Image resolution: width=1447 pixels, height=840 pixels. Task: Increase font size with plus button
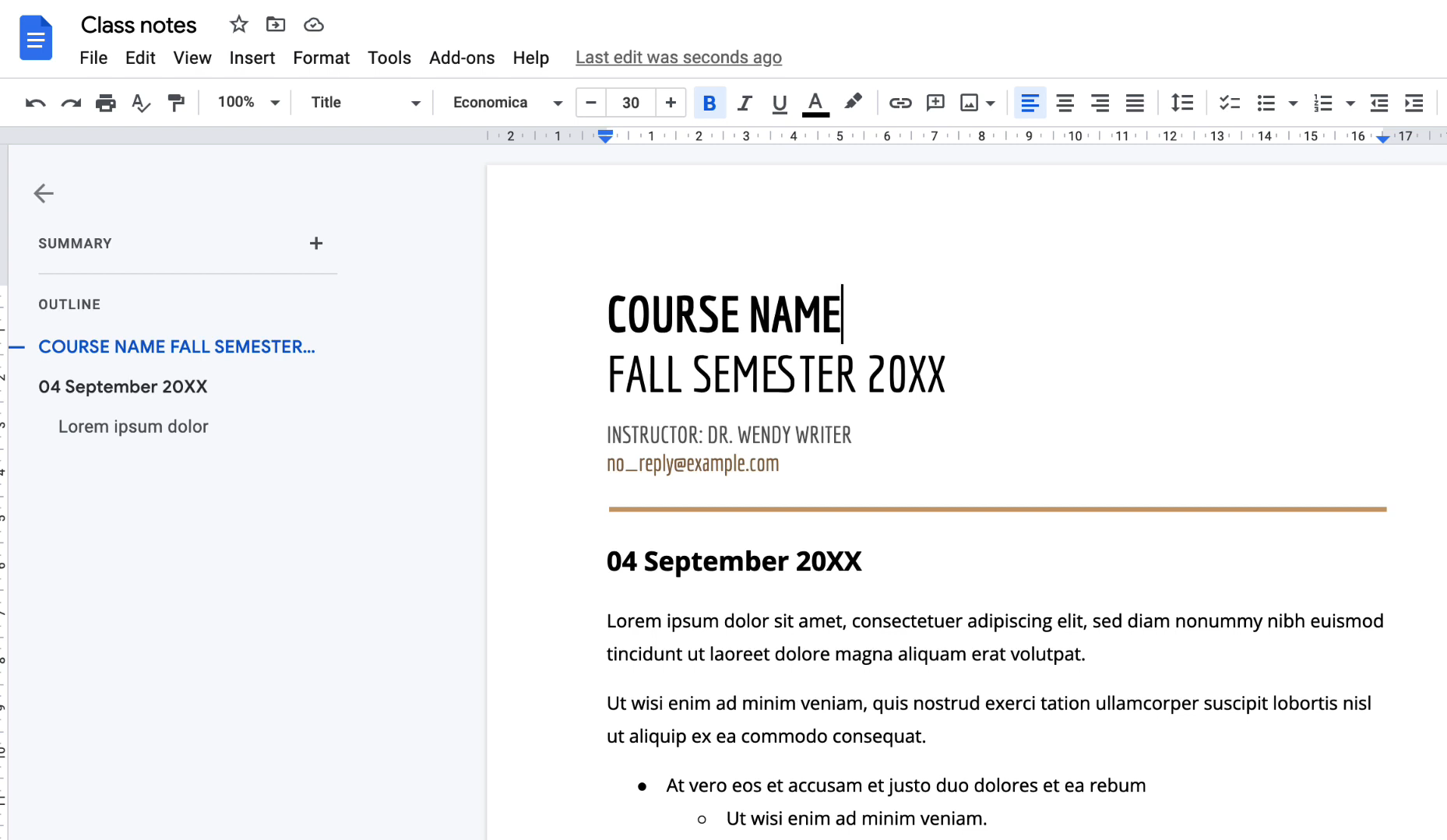point(671,103)
